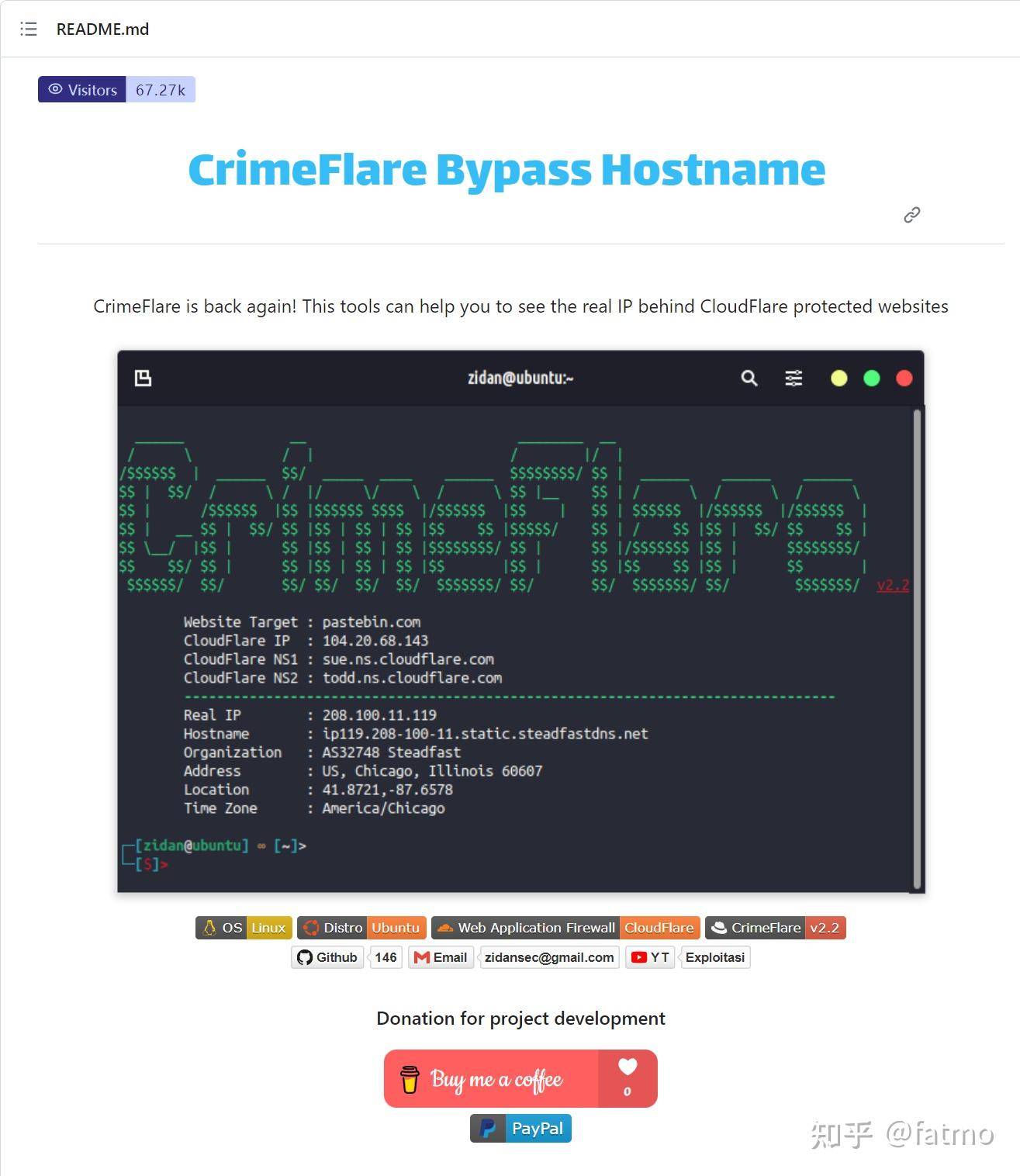Click the terminal settings sliders icon

[x=794, y=378]
